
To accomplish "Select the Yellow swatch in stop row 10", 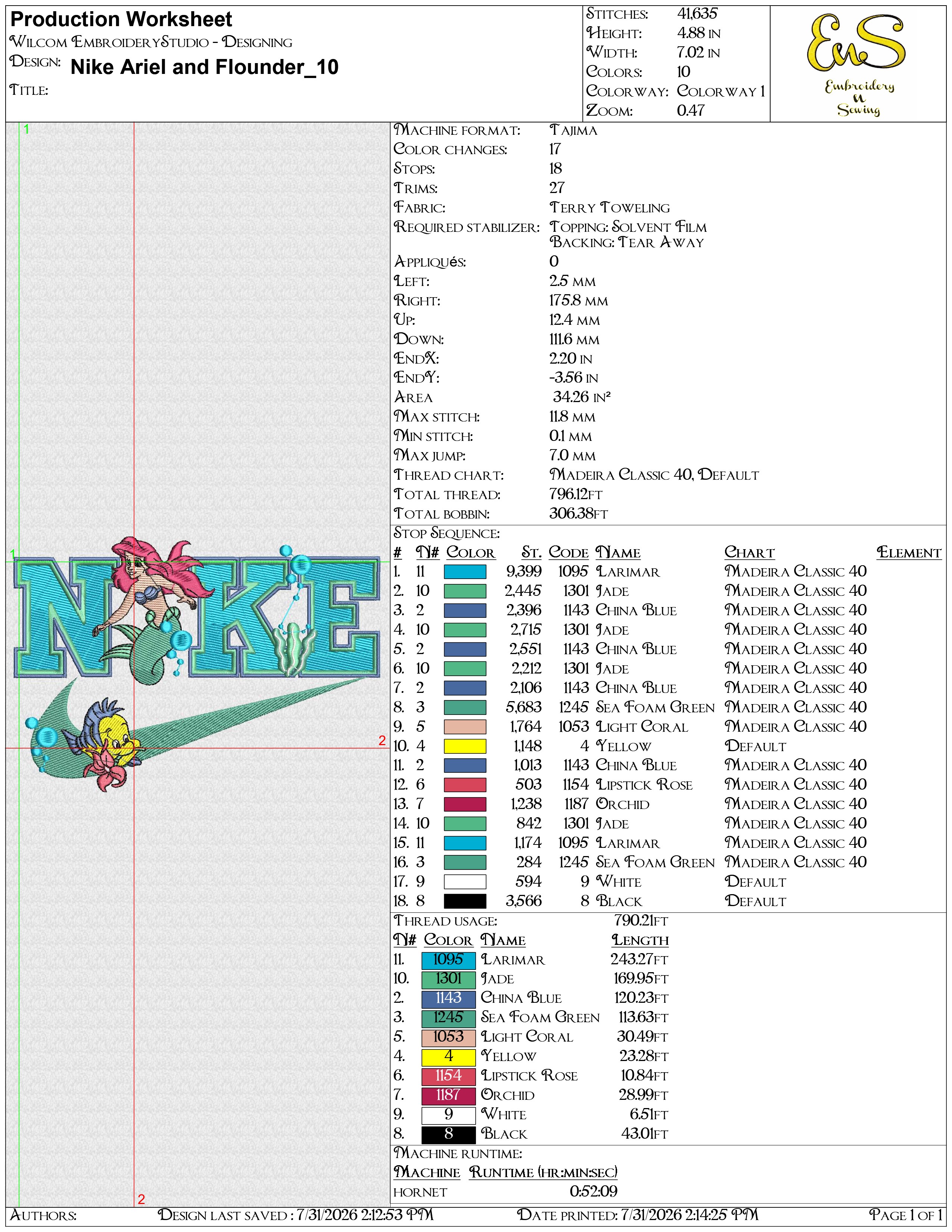I will [465, 746].
